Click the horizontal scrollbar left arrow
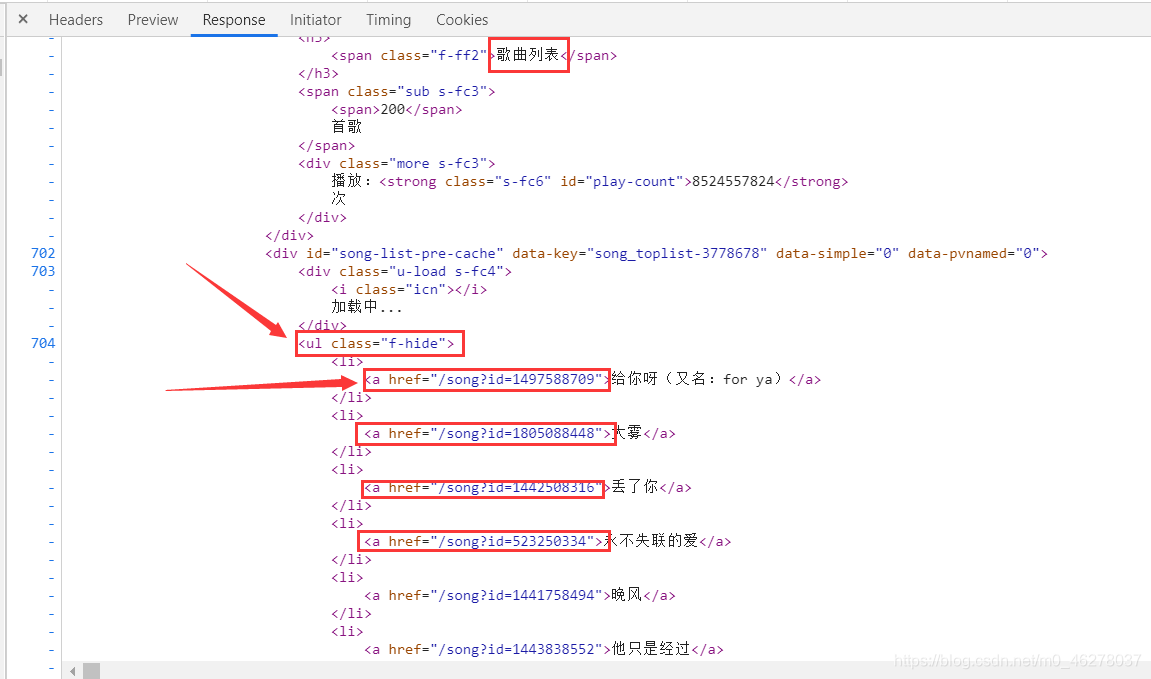The width and height of the screenshot is (1151, 679). tap(72, 671)
